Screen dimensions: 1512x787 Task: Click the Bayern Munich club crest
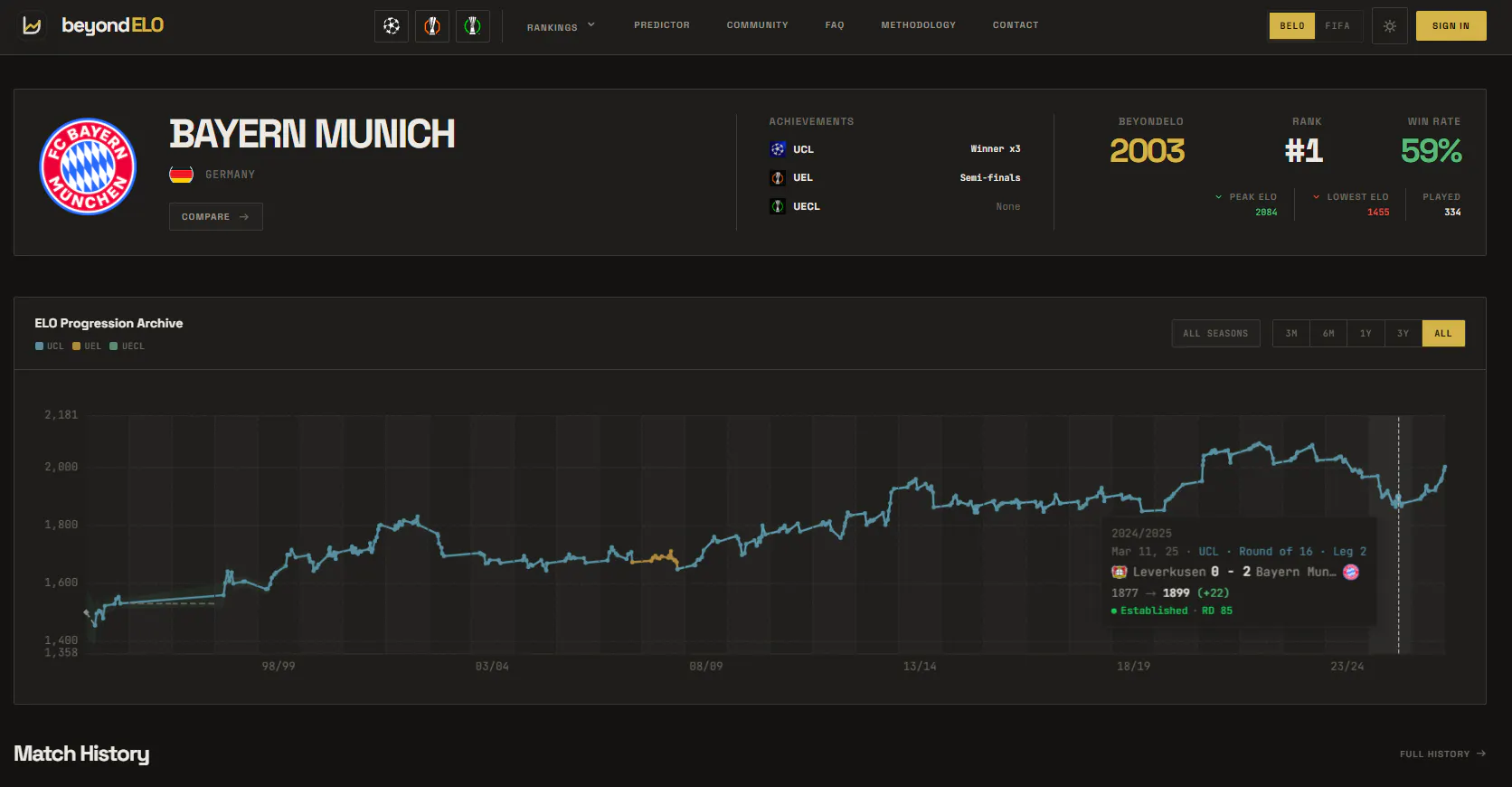click(x=88, y=166)
